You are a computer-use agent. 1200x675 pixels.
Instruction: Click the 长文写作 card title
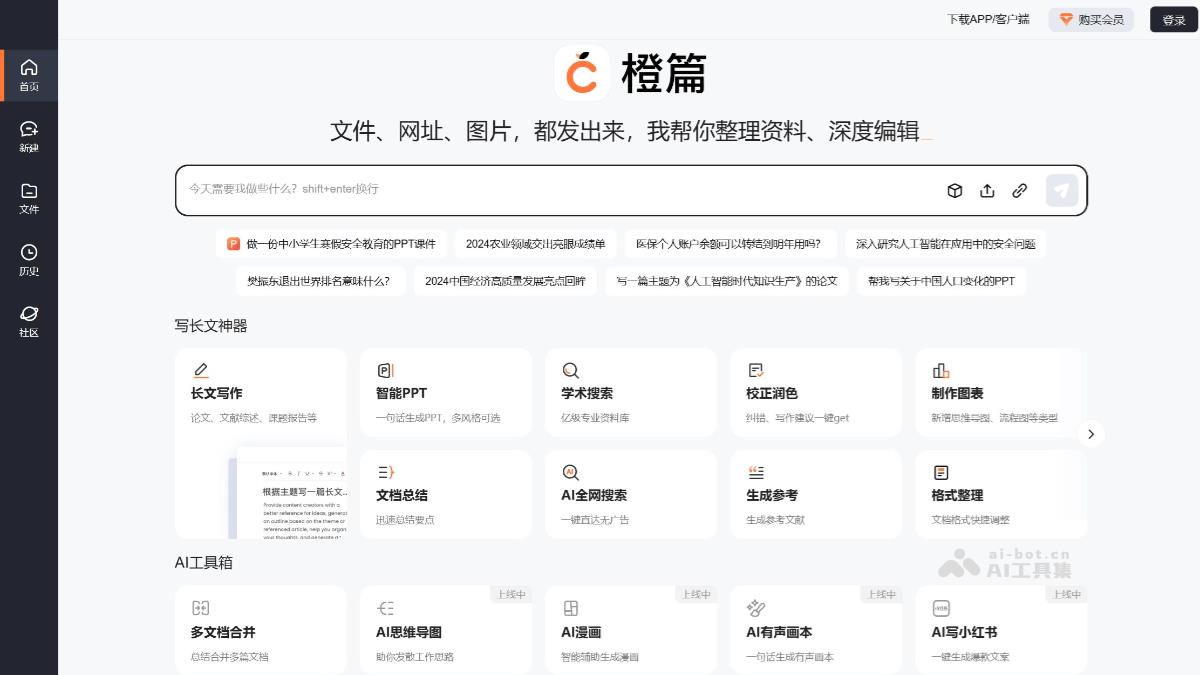click(216, 394)
